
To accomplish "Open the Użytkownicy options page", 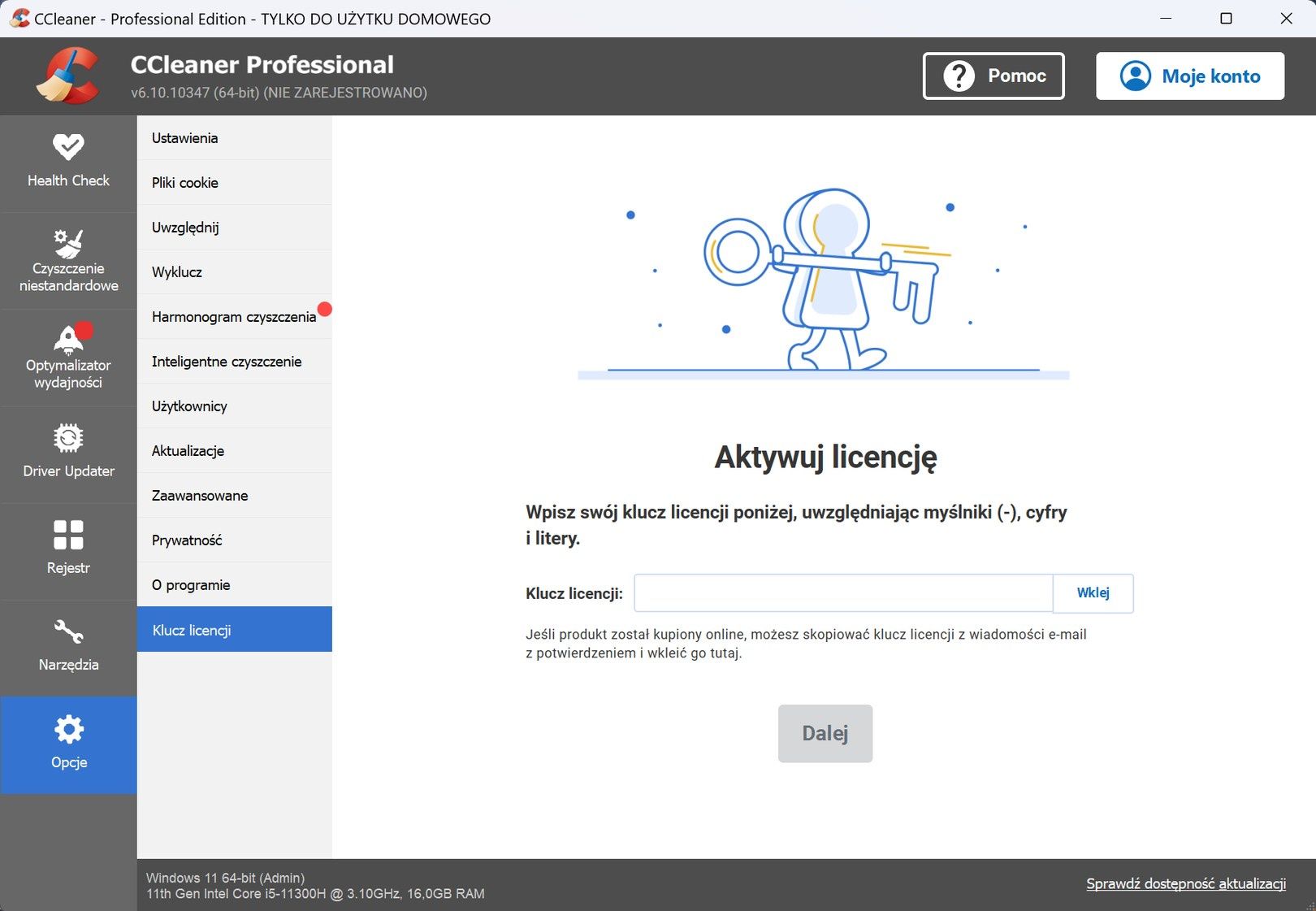I will click(235, 406).
